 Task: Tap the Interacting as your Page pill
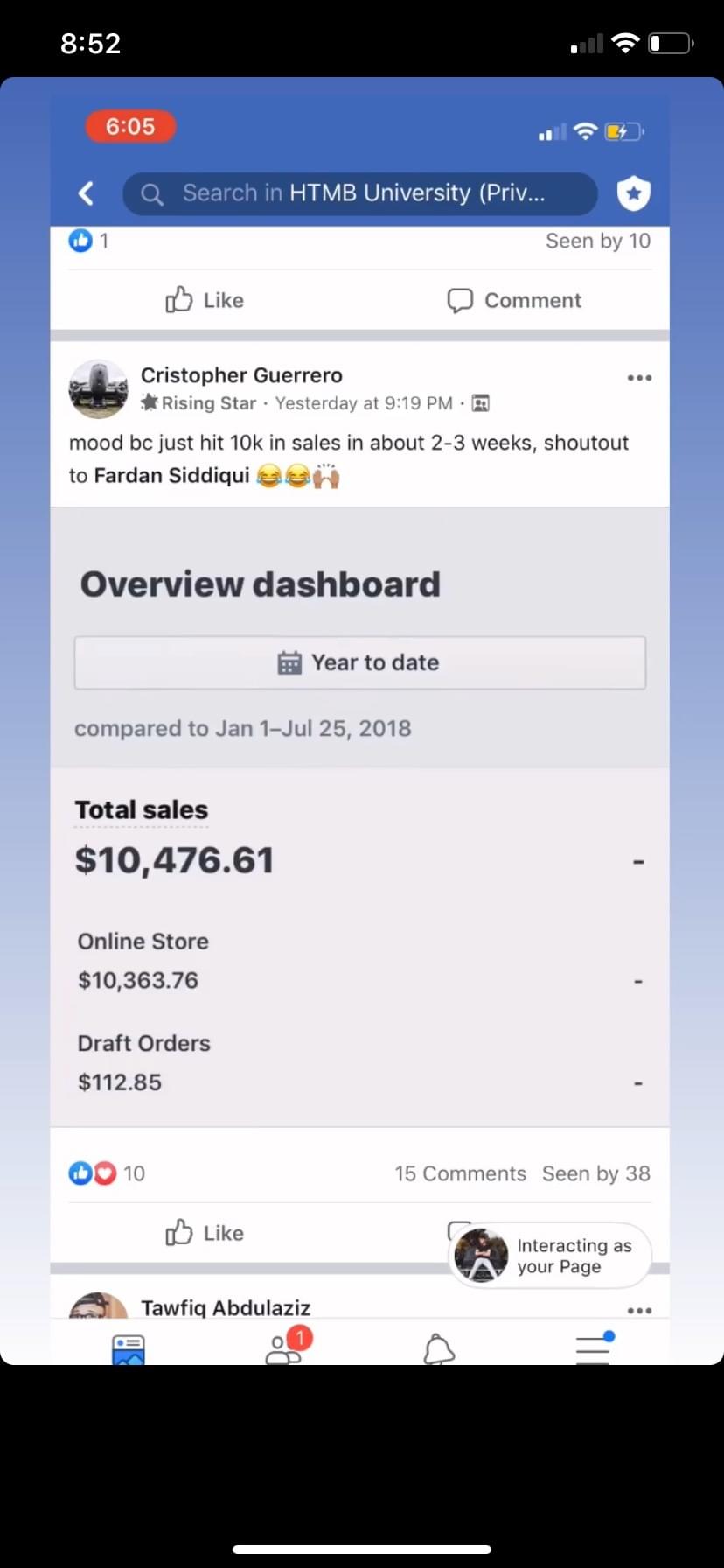[551, 1256]
